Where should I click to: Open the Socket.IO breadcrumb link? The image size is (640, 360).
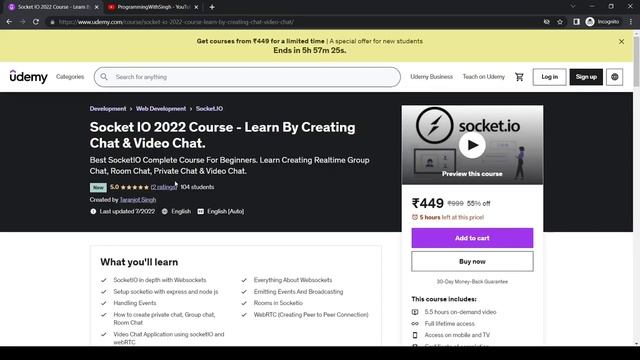tap(209, 109)
